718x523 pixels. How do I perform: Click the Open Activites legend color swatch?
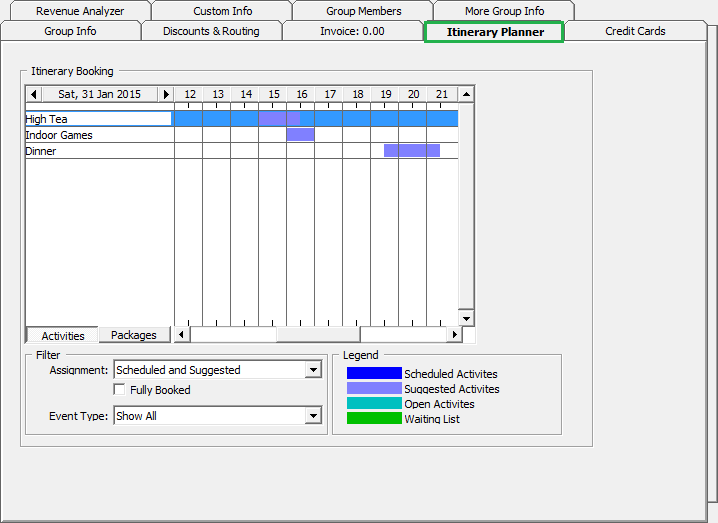pyautogui.click(x=374, y=403)
